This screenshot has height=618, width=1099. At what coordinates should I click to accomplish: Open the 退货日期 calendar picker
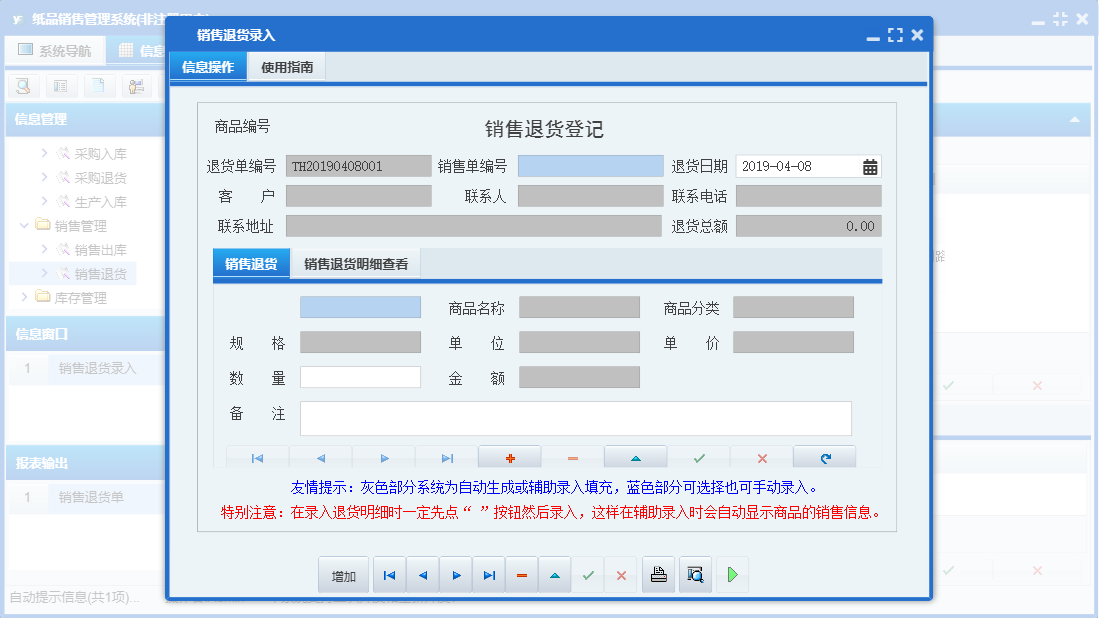click(x=871, y=166)
